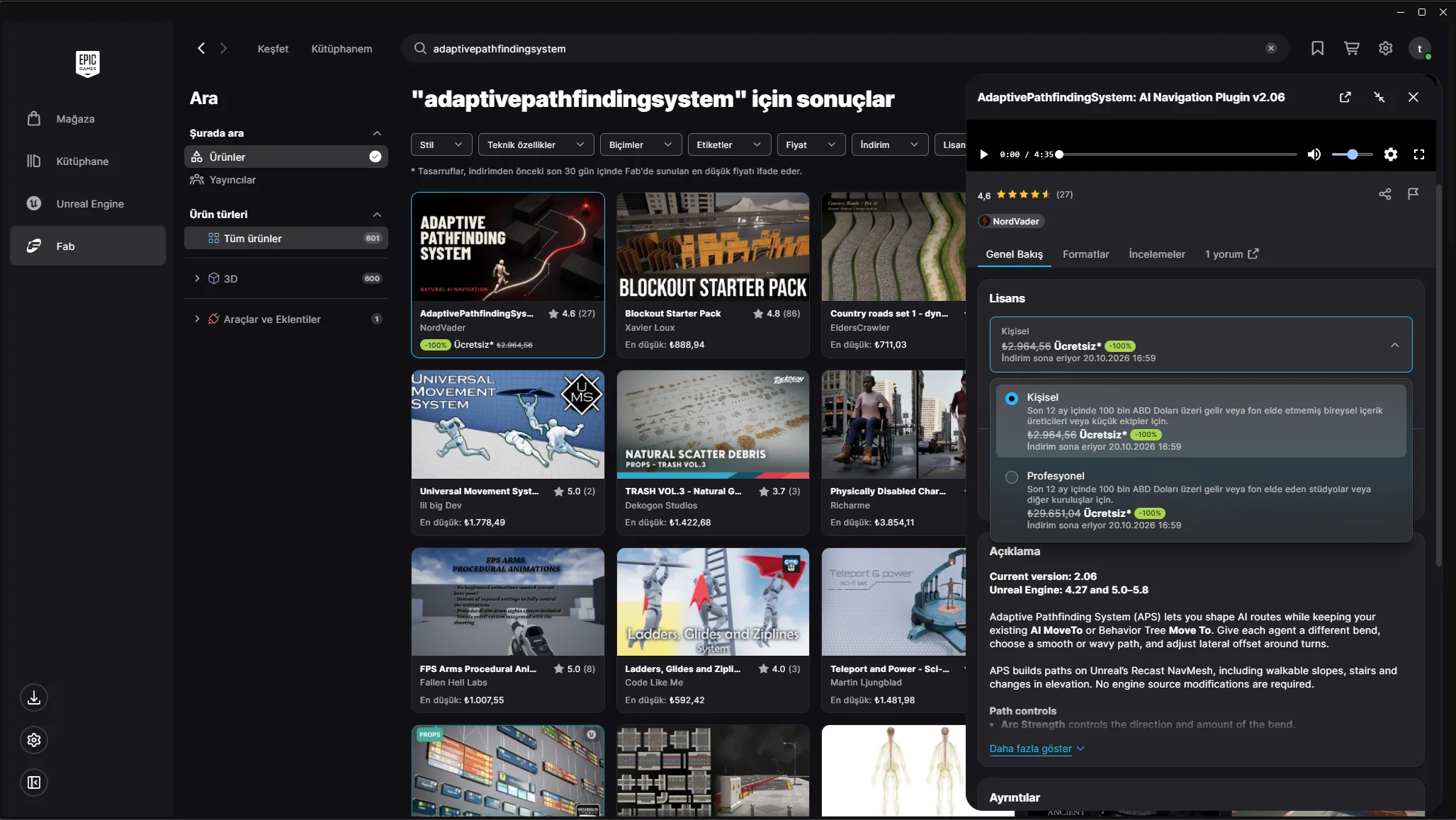The height and width of the screenshot is (820, 1456).
Task: Play the product preview video
Action: click(983, 154)
